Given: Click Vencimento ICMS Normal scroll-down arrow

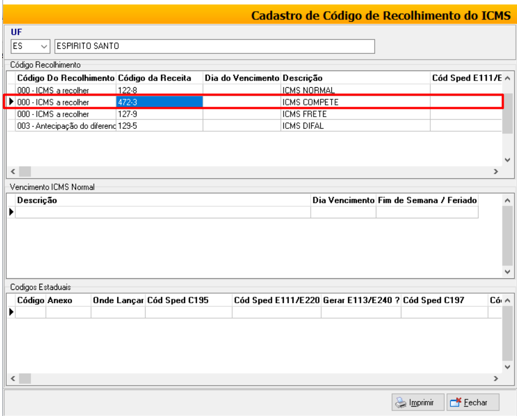Looking at the screenshot, I should point(507,272).
